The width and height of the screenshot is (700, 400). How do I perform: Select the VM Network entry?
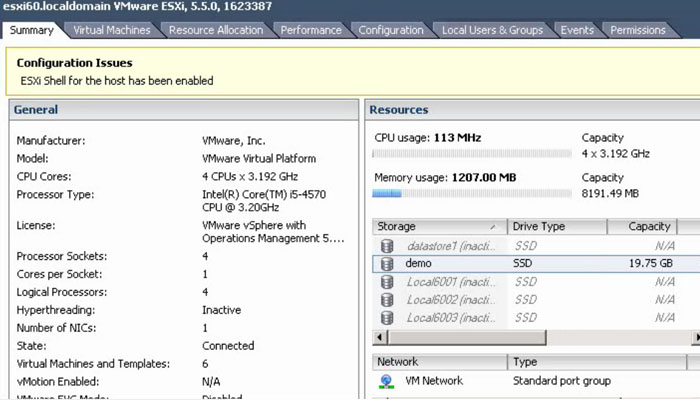click(434, 381)
